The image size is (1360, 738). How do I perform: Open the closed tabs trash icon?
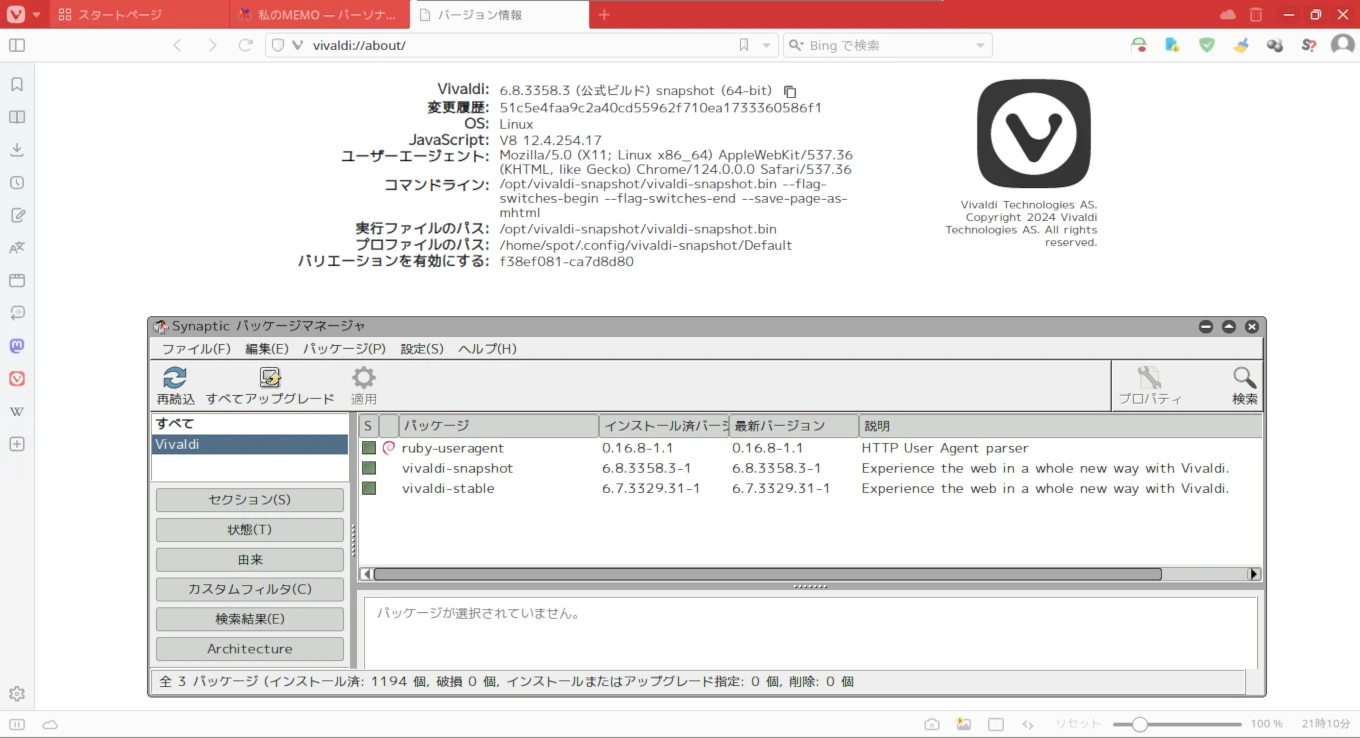tap(1256, 15)
